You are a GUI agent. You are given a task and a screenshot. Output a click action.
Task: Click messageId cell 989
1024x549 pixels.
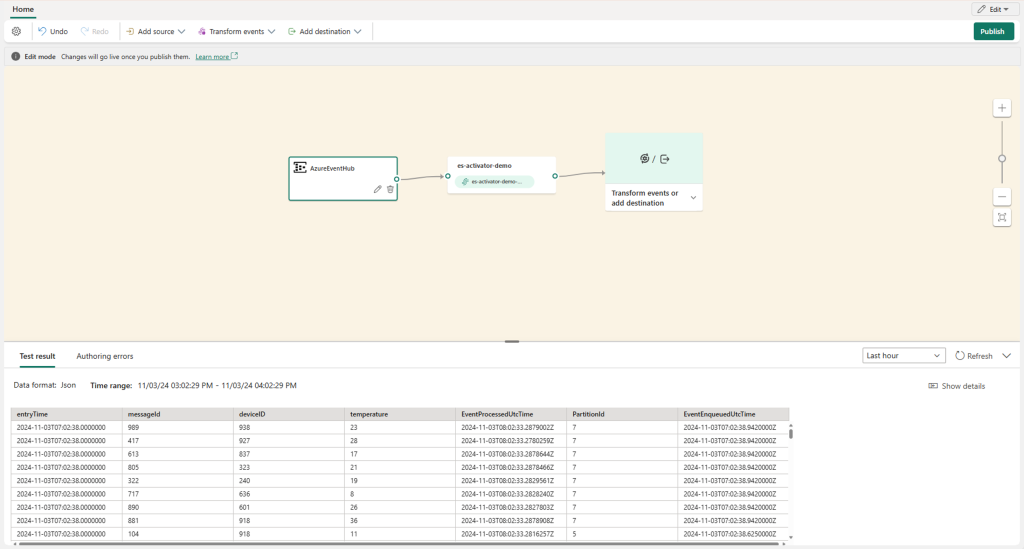point(178,428)
